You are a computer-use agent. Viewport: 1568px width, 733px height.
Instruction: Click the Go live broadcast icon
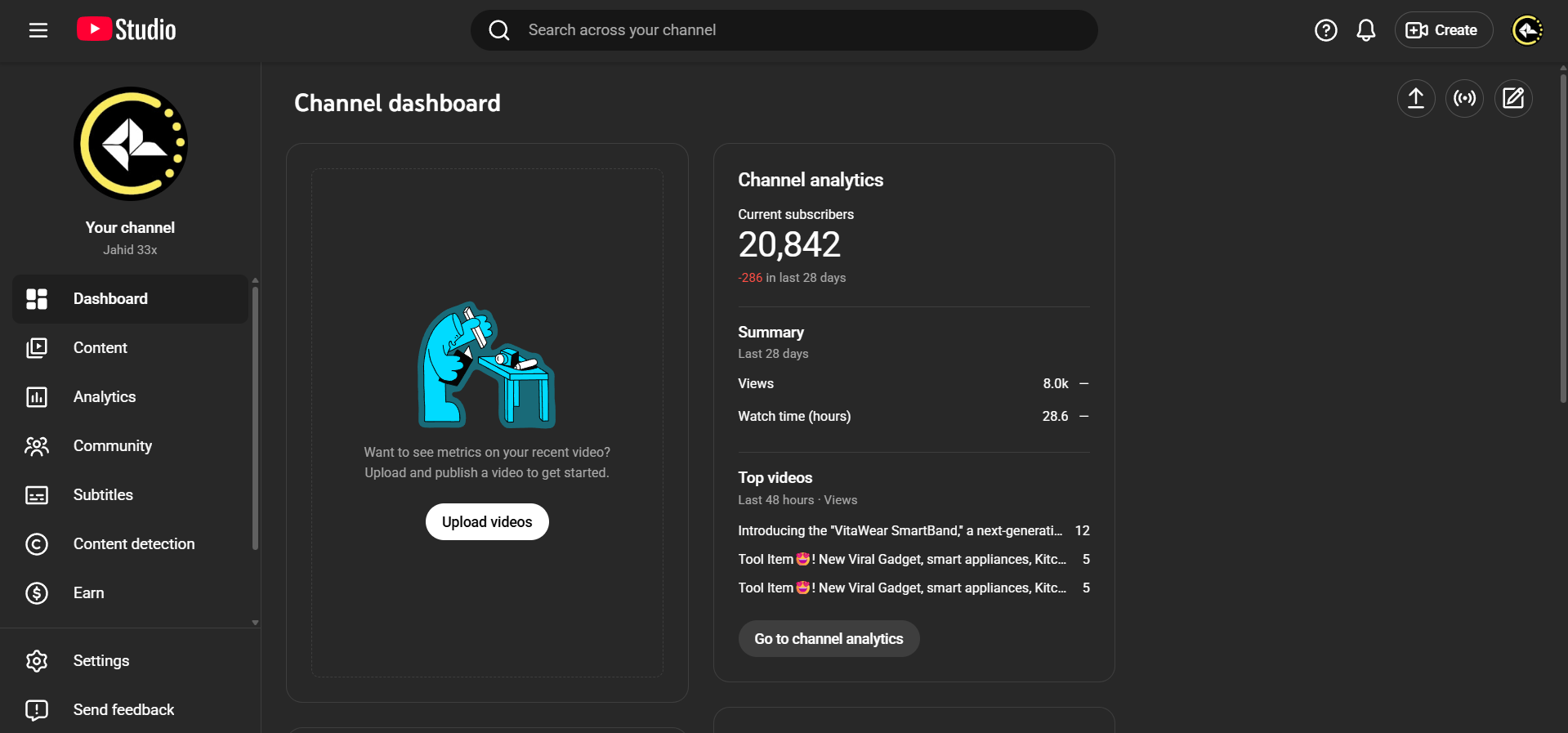(1464, 99)
